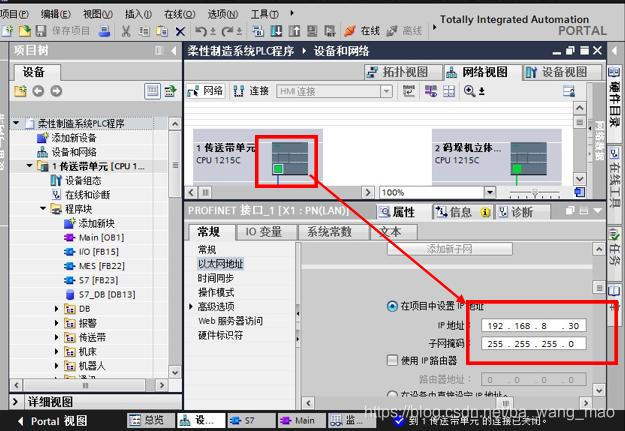
Task: Switch to 设备视图 tab
Action: [x=562, y=72]
